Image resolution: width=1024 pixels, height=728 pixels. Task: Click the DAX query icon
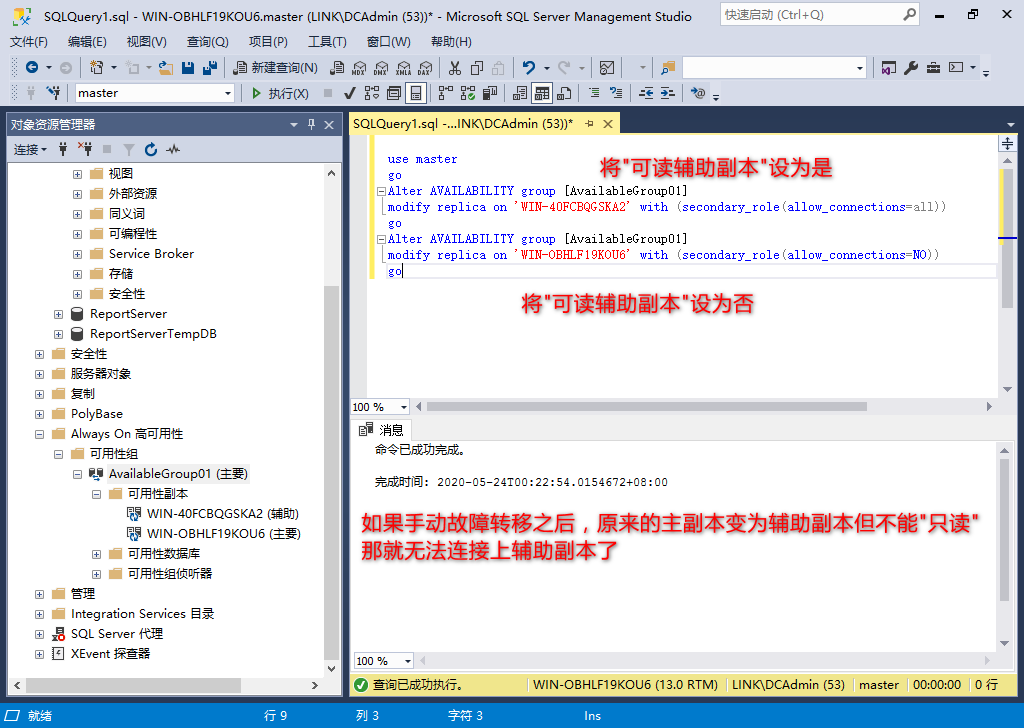(x=425, y=67)
